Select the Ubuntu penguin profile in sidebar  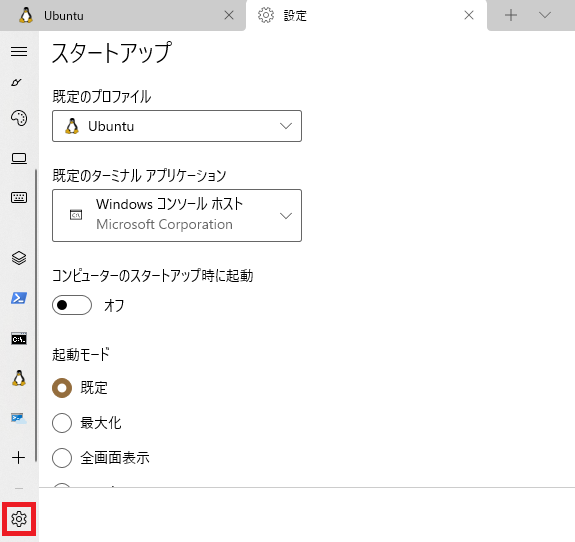pos(19,378)
